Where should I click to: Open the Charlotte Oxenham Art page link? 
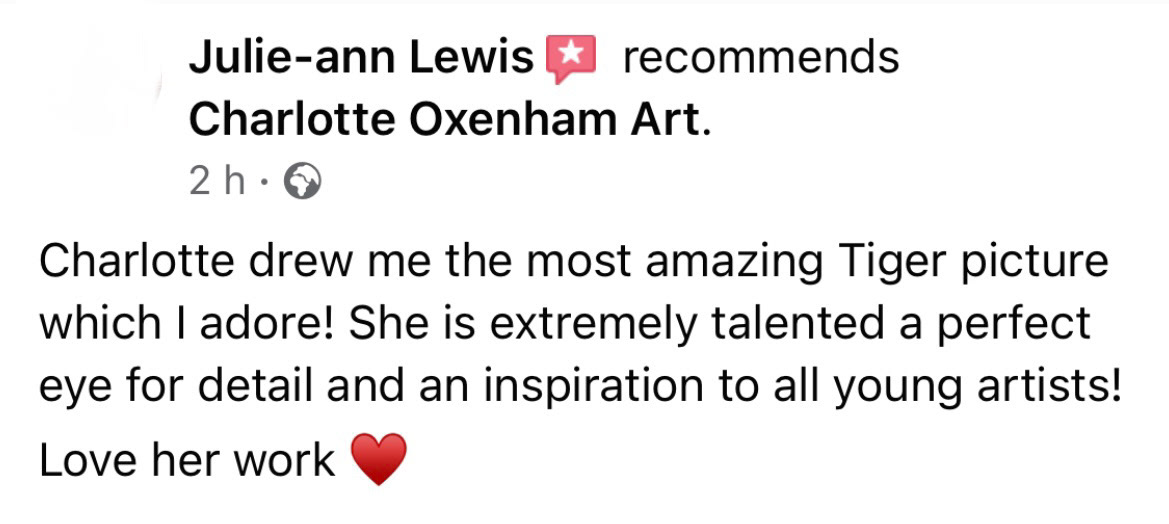[x=444, y=119]
